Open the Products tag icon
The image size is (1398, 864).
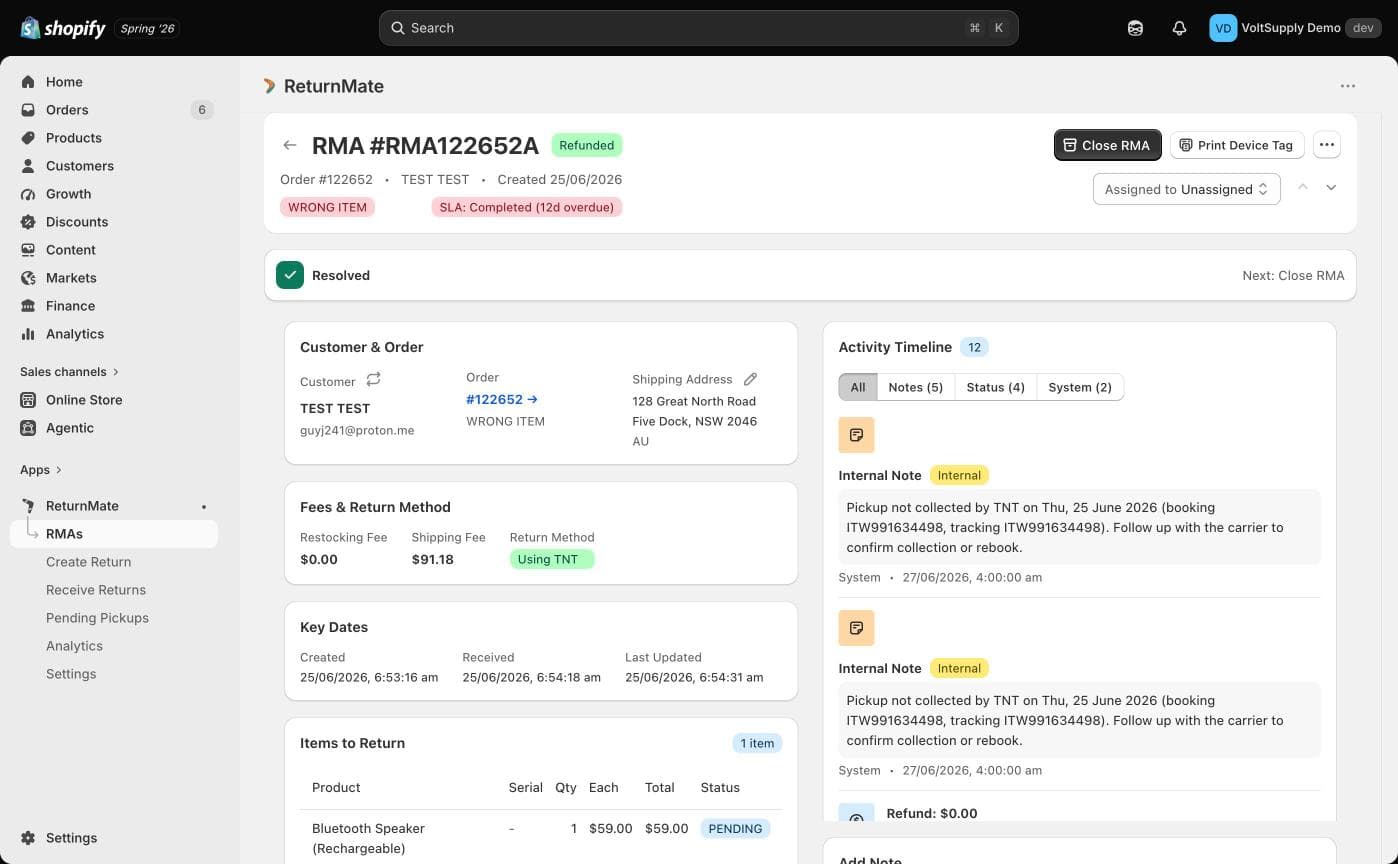click(28, 138)
